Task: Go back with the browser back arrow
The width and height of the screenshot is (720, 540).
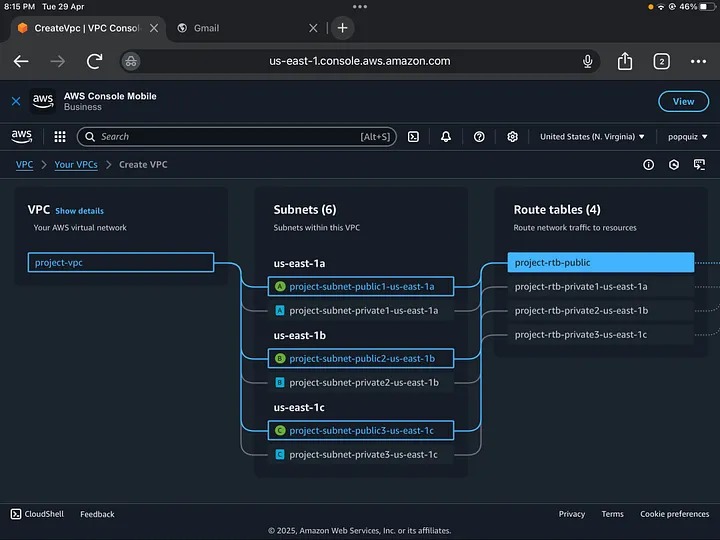Action: click(21, 61)
